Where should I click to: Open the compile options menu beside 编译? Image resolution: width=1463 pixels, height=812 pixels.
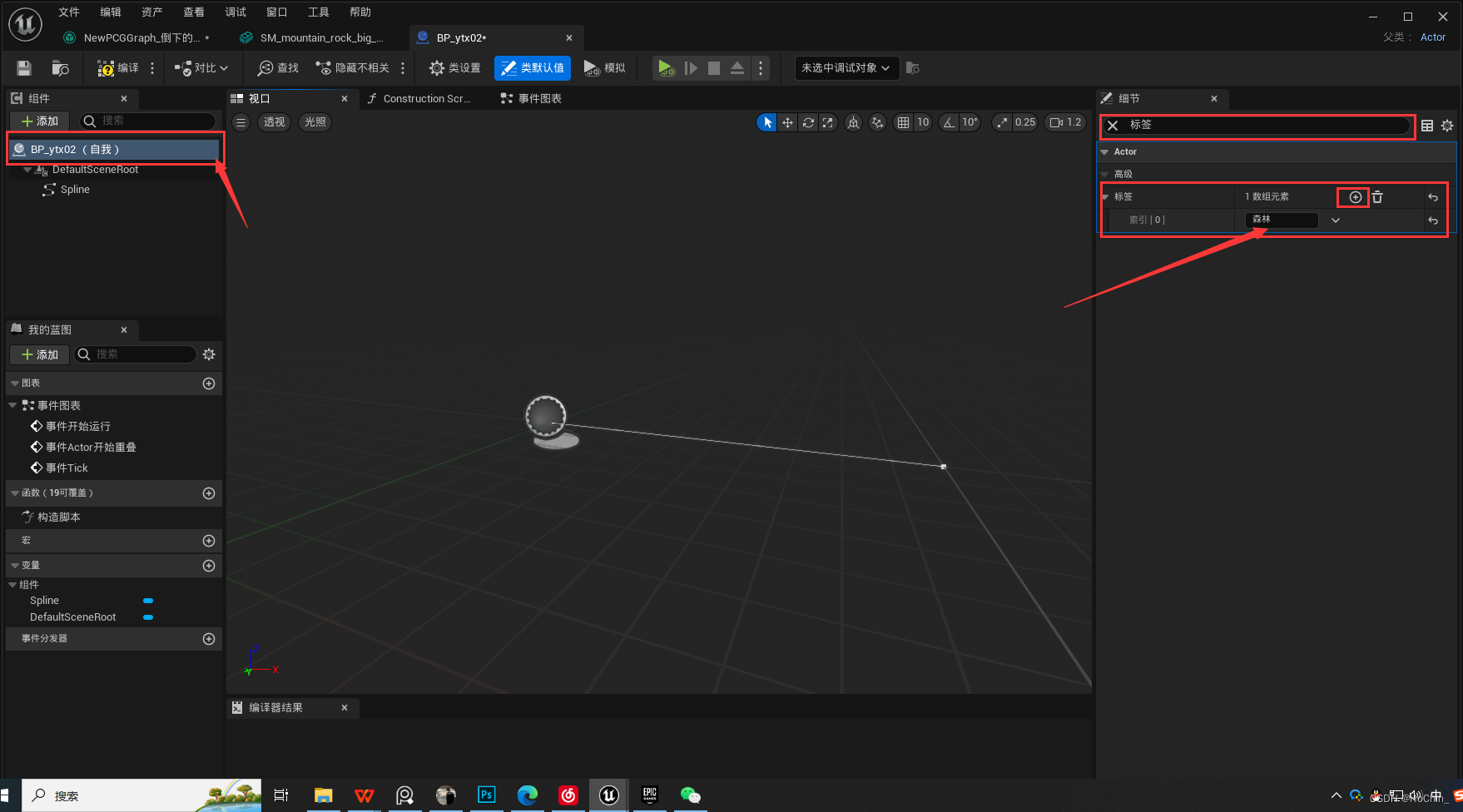tap(152, 68)
